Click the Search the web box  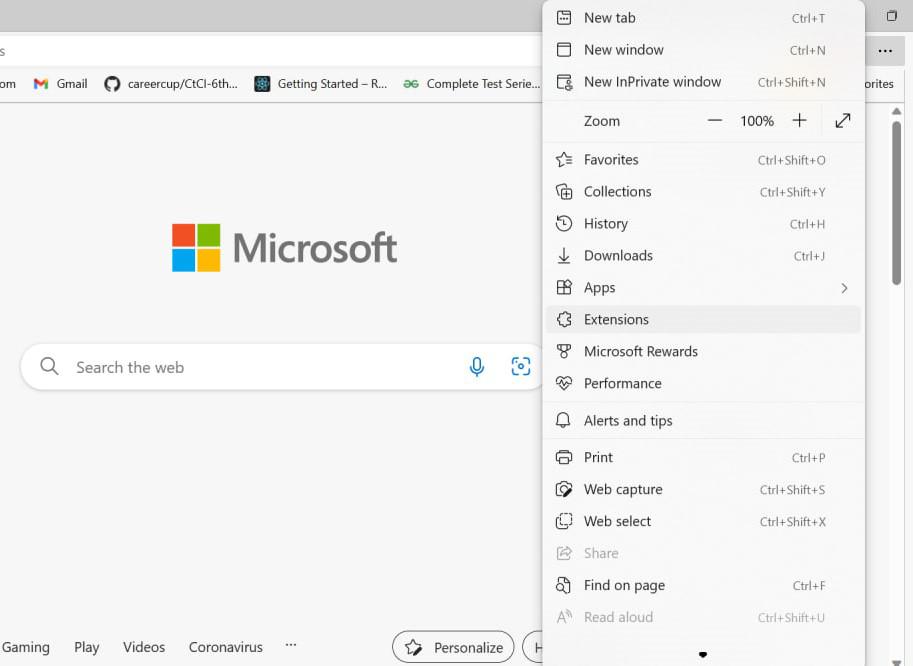click(x=282, y=367)
